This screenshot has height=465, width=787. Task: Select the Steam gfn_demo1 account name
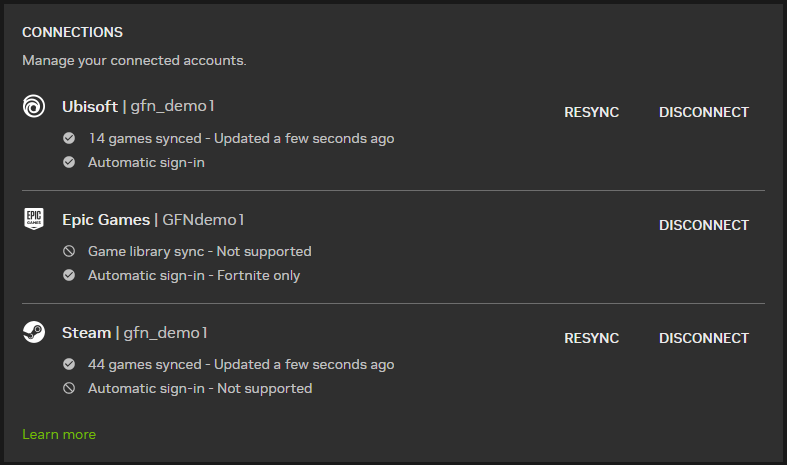166,332
